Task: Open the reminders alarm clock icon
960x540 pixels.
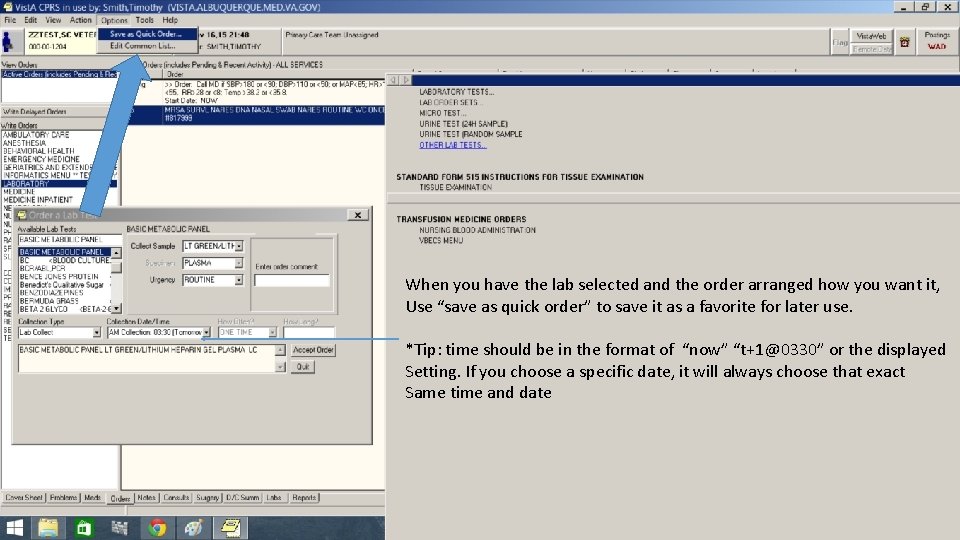Action: point(904,42)
